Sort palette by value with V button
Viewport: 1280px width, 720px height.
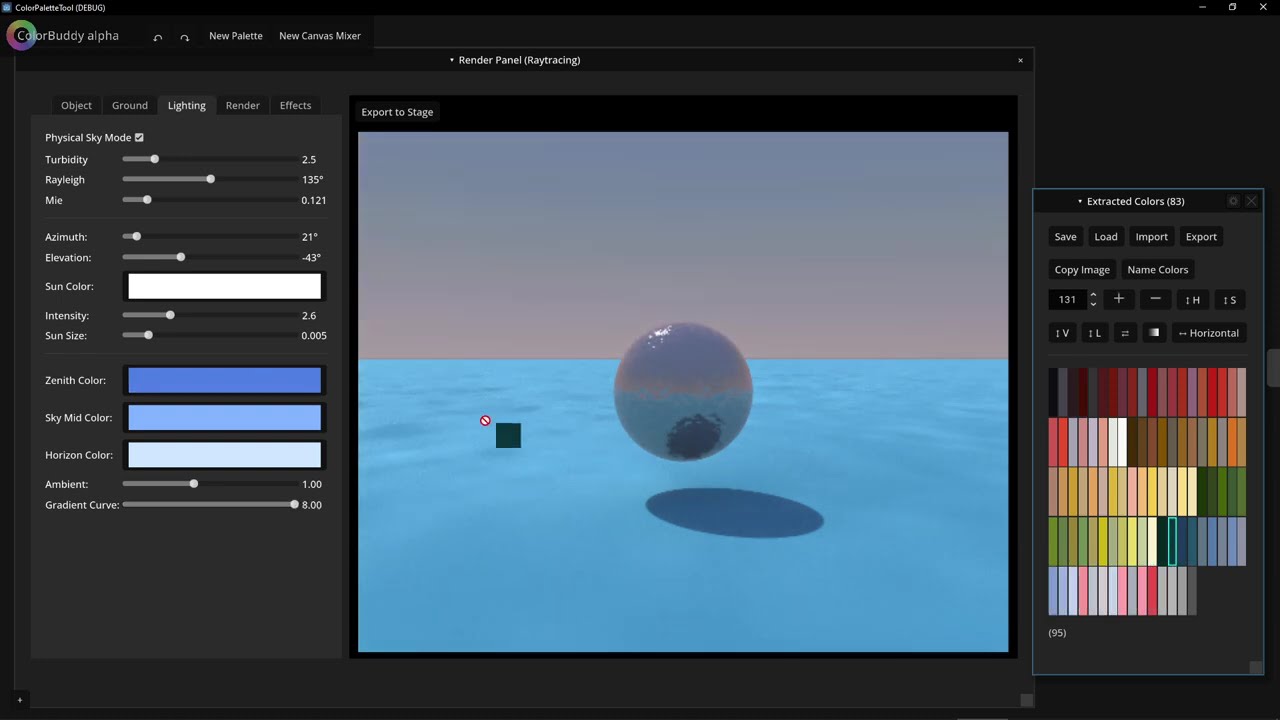pos(1062,333)
